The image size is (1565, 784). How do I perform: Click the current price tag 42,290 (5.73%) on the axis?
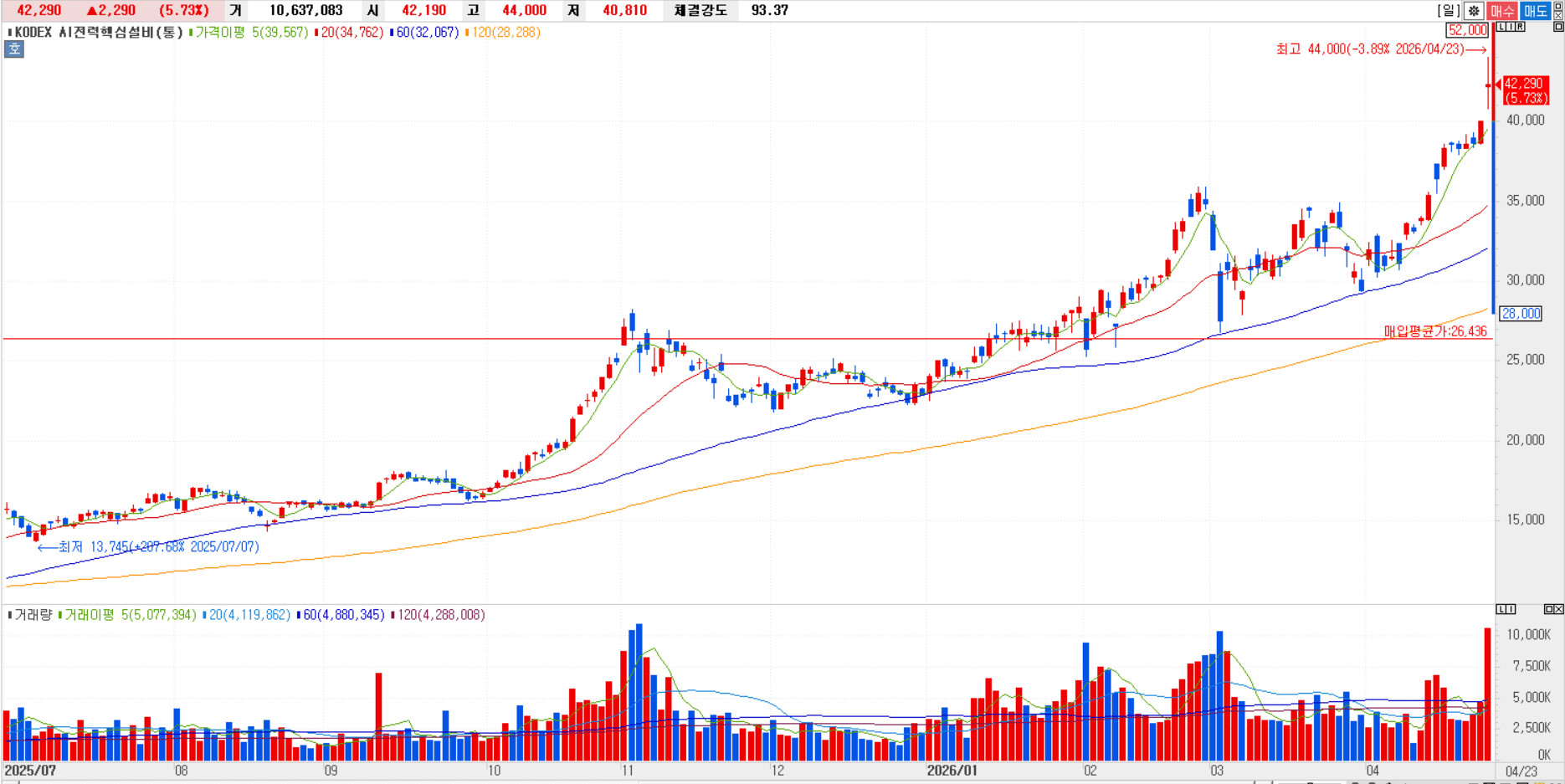click(1527, 90)
